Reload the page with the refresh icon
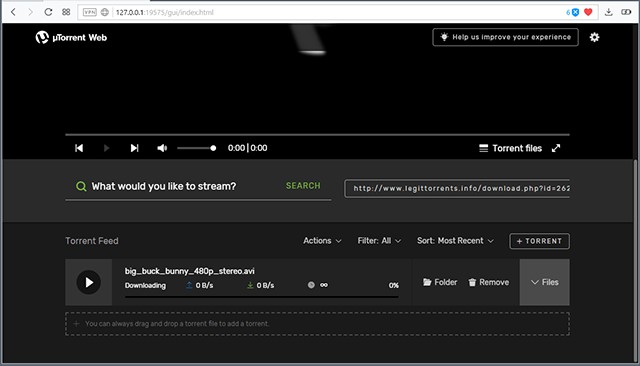This screenshot has height=366, width=640. (48, 12)
